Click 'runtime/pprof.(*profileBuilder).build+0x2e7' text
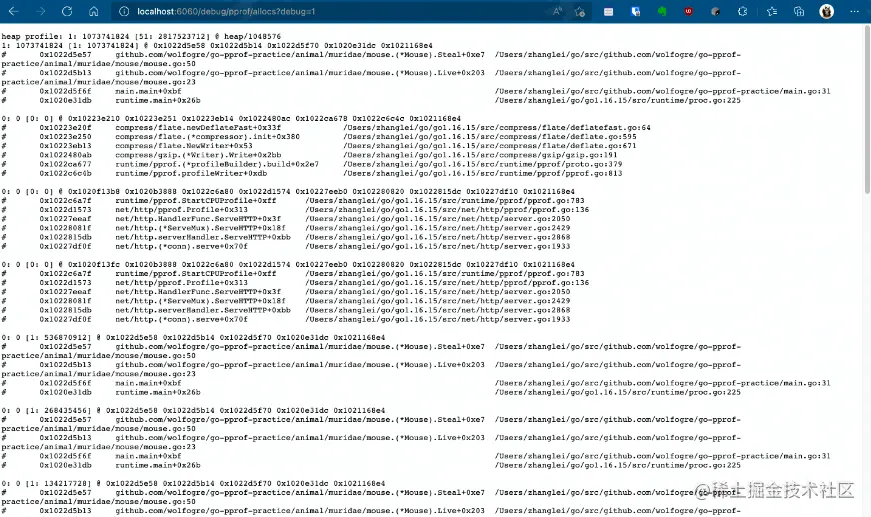The height and width of the screenshot is (517, 871). tap(217, 164)
